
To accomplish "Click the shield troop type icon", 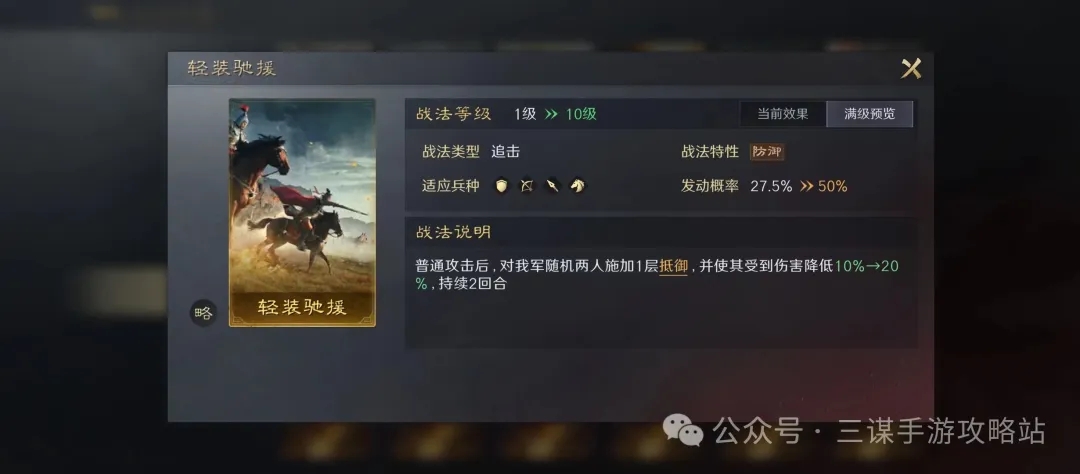I will (501, 185).
